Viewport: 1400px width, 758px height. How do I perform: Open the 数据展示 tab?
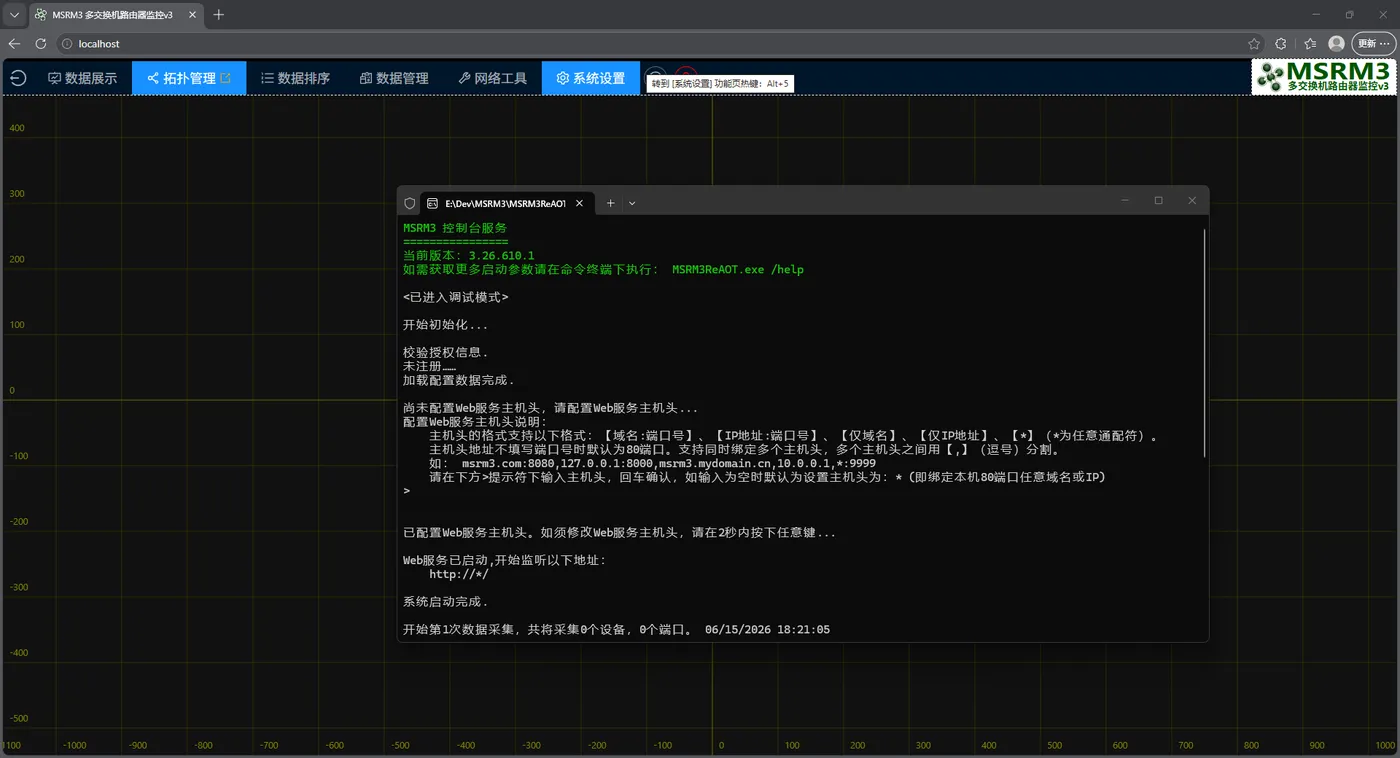[x=82, y=78]
